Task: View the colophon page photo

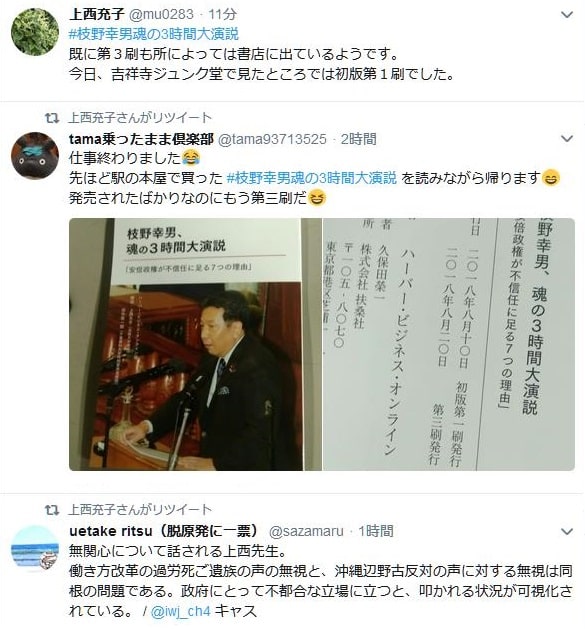Action: (x=449, y=344)
